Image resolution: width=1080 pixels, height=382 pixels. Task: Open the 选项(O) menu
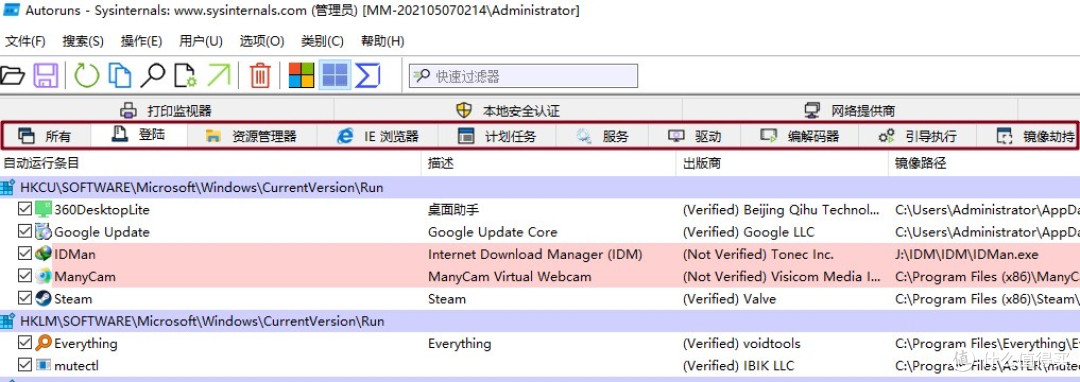pos(262,41)
